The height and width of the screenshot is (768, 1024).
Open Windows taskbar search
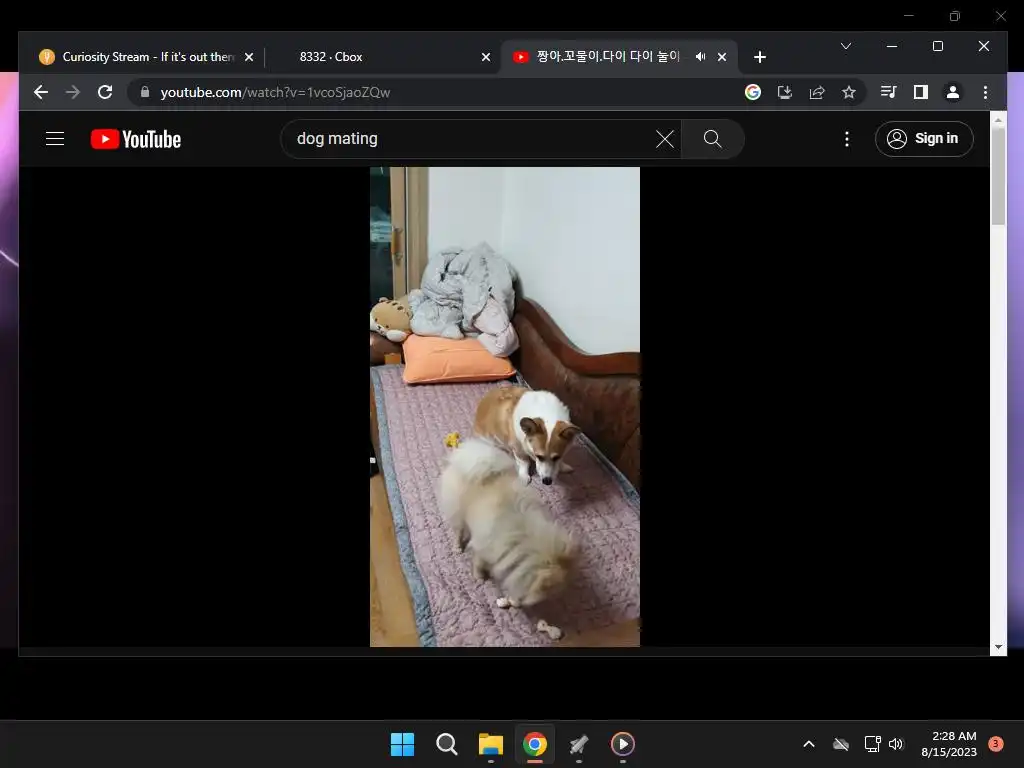[447, 744]
